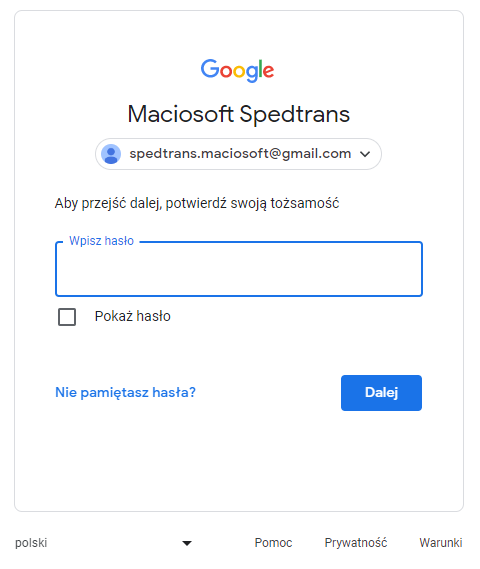Open the Prywatność footer link
480x569 pixels.
[x=356, y=543]
